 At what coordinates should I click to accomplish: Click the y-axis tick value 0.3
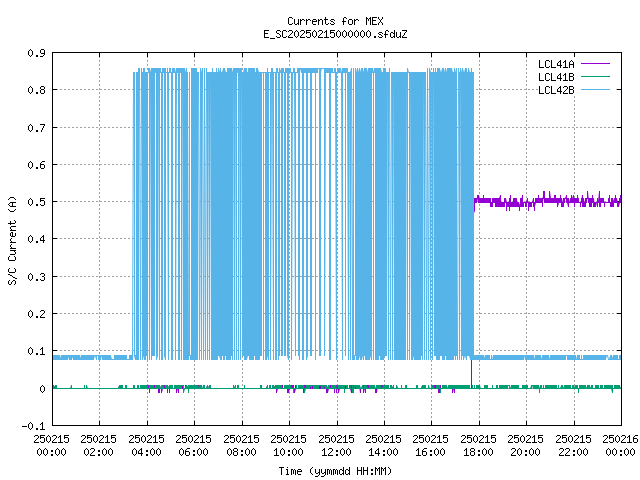[36, 277]
